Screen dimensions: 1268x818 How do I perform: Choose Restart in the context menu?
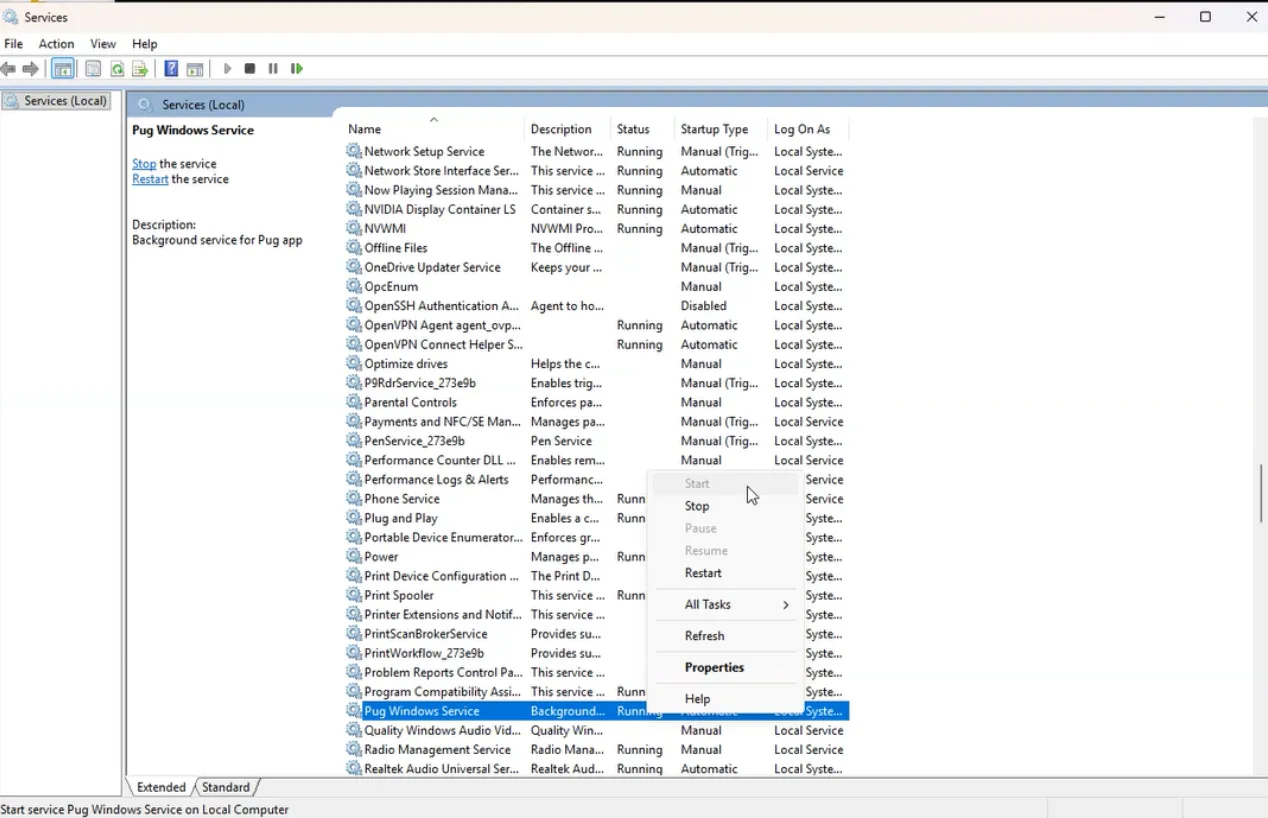726,573
